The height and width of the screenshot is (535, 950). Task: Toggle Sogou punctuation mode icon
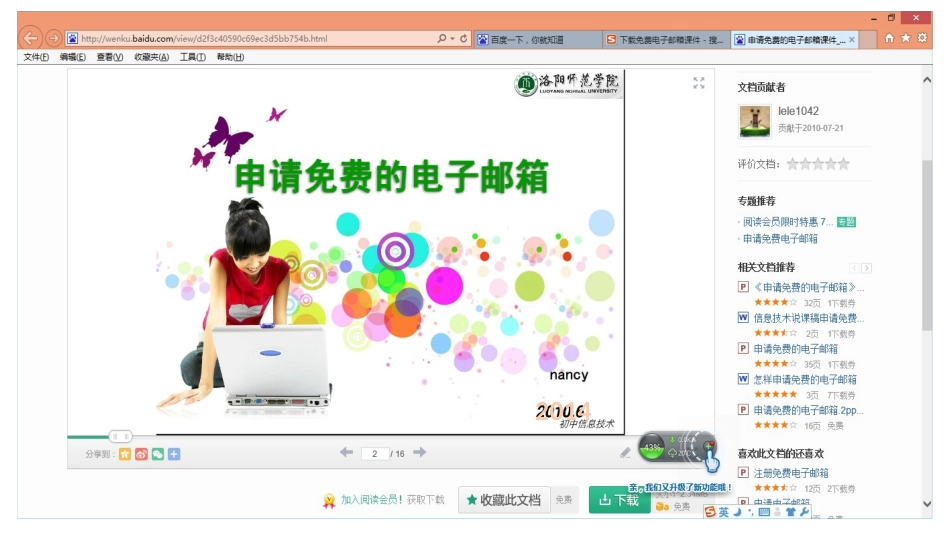tap(750, 513)
